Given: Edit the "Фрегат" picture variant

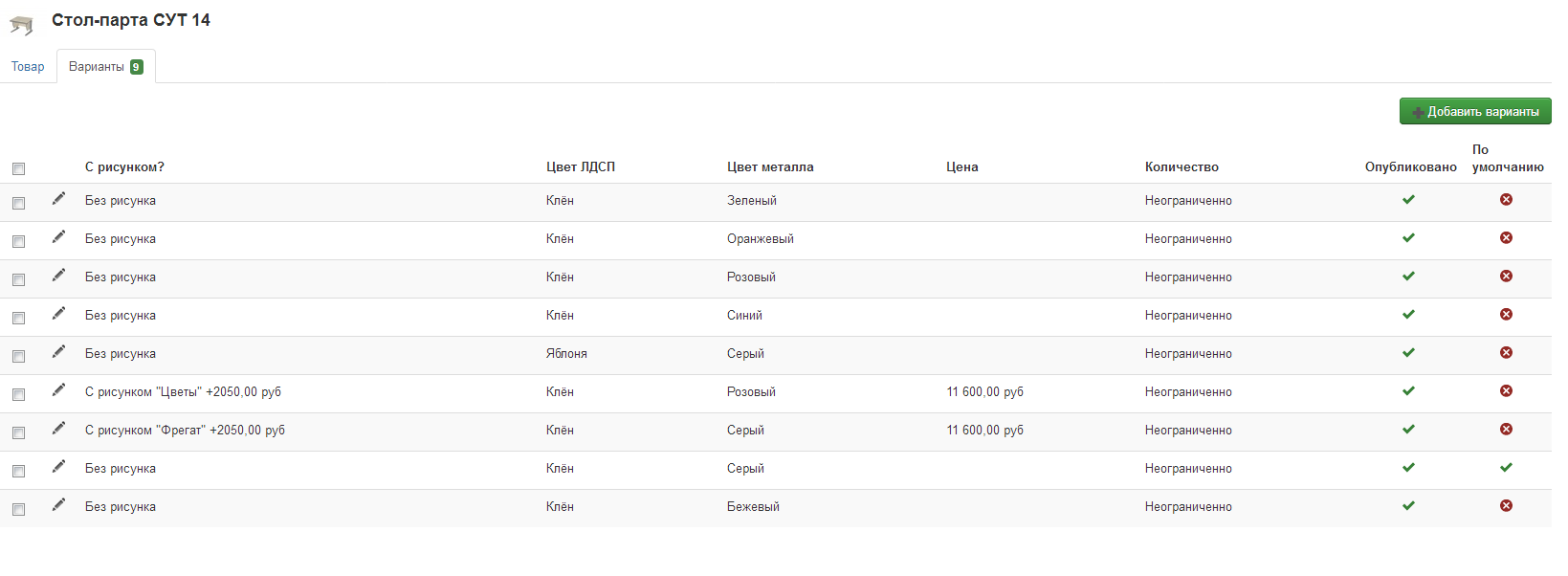Looking at the screenshot, I should point(58,428).
